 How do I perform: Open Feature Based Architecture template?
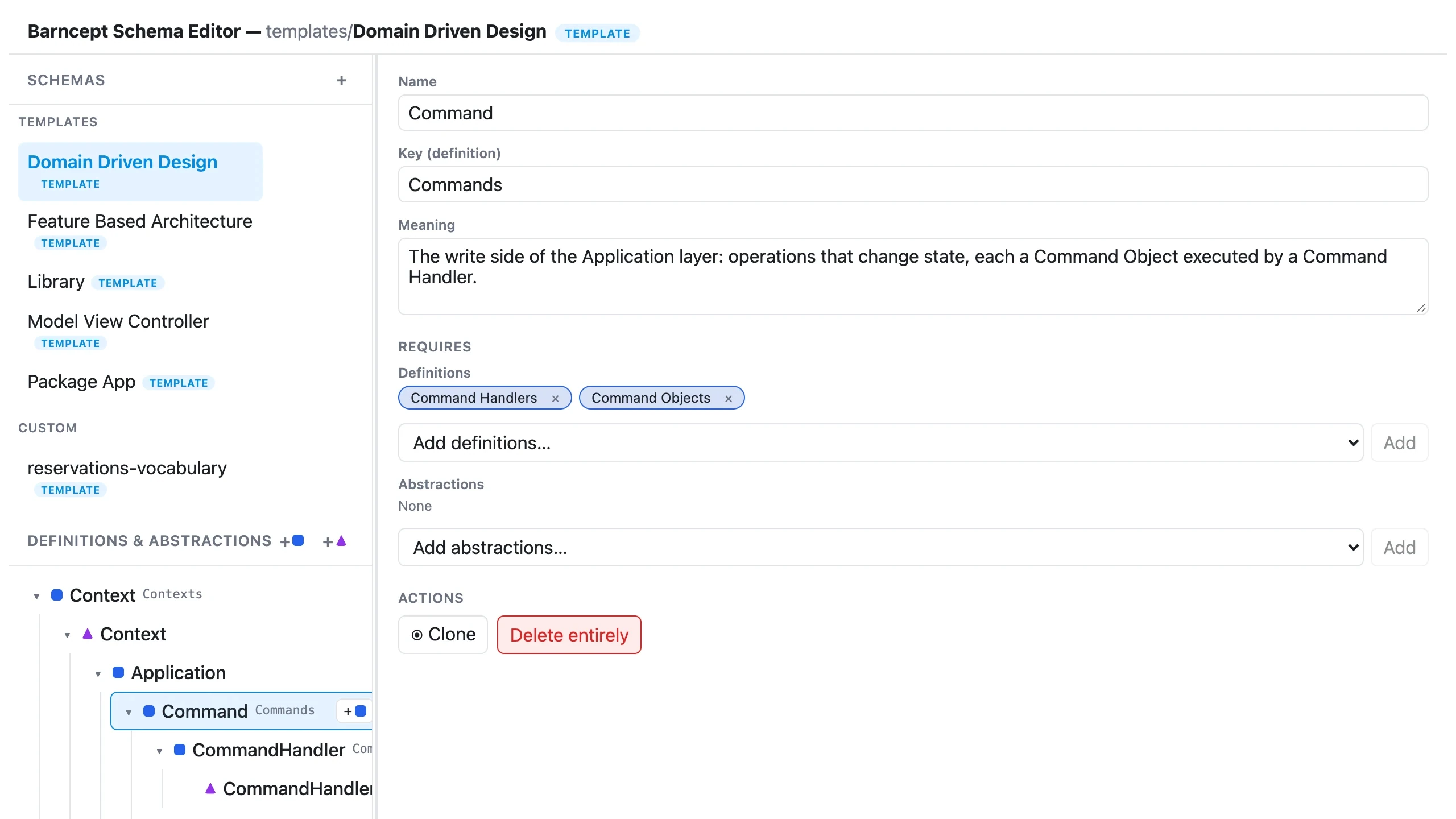(140, 231)
